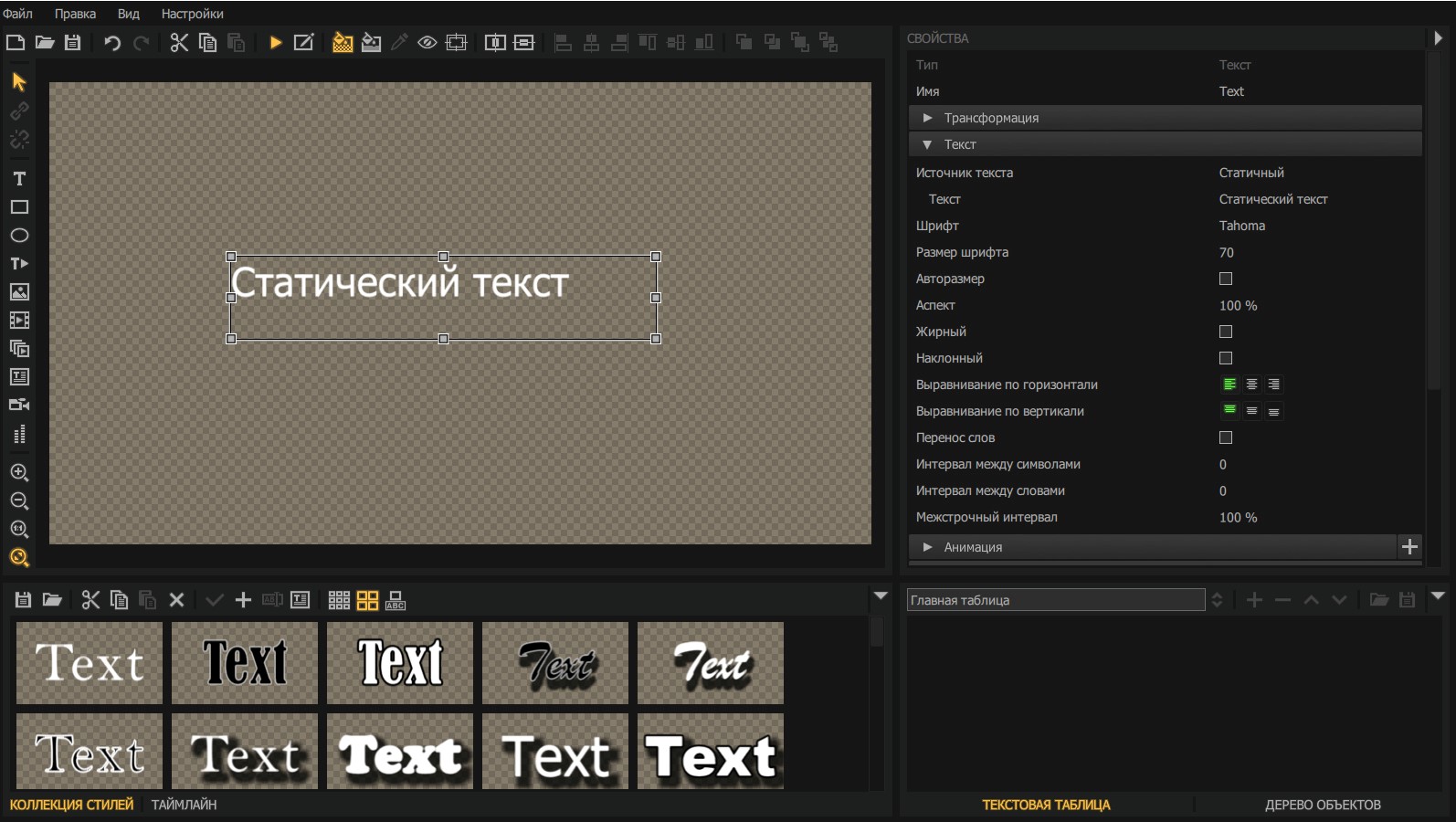The height and width of the screenshot is (822, 1456).
Task: Click the plus button beside Анимация
Action: (1409, 547)
